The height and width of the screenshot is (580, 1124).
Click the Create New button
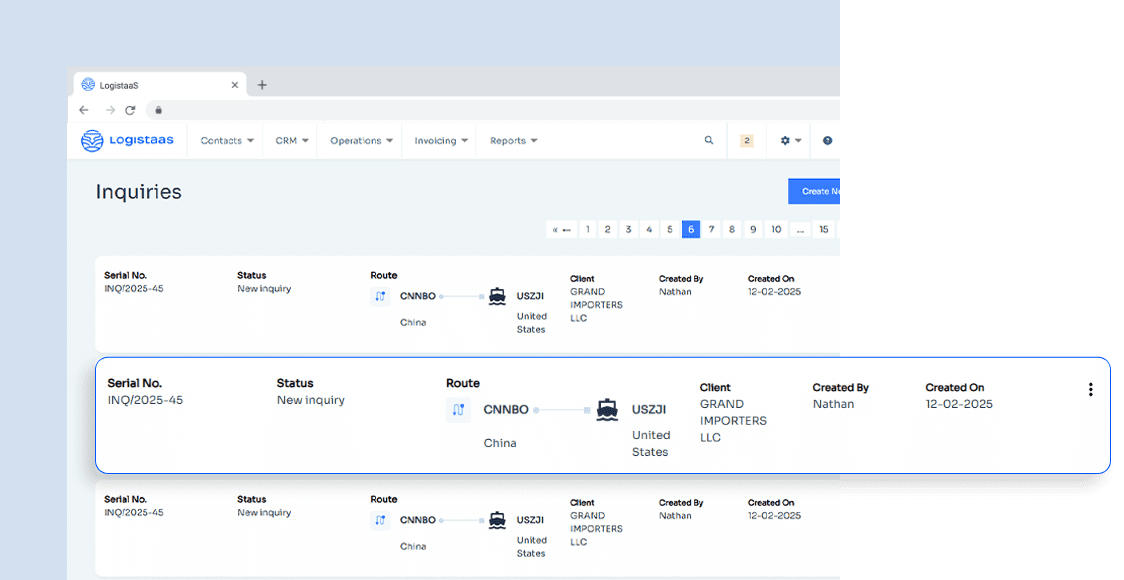[815, 191]
